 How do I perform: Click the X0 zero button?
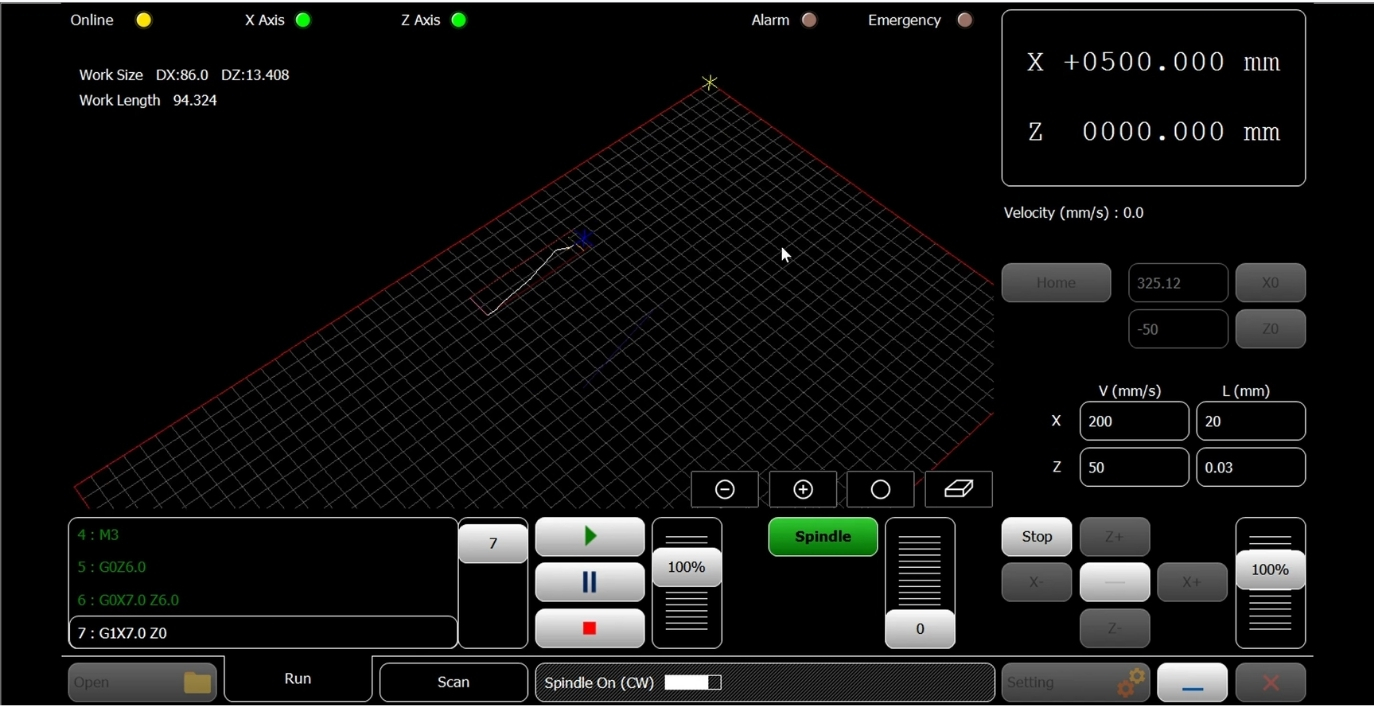tap(1271, 283)
